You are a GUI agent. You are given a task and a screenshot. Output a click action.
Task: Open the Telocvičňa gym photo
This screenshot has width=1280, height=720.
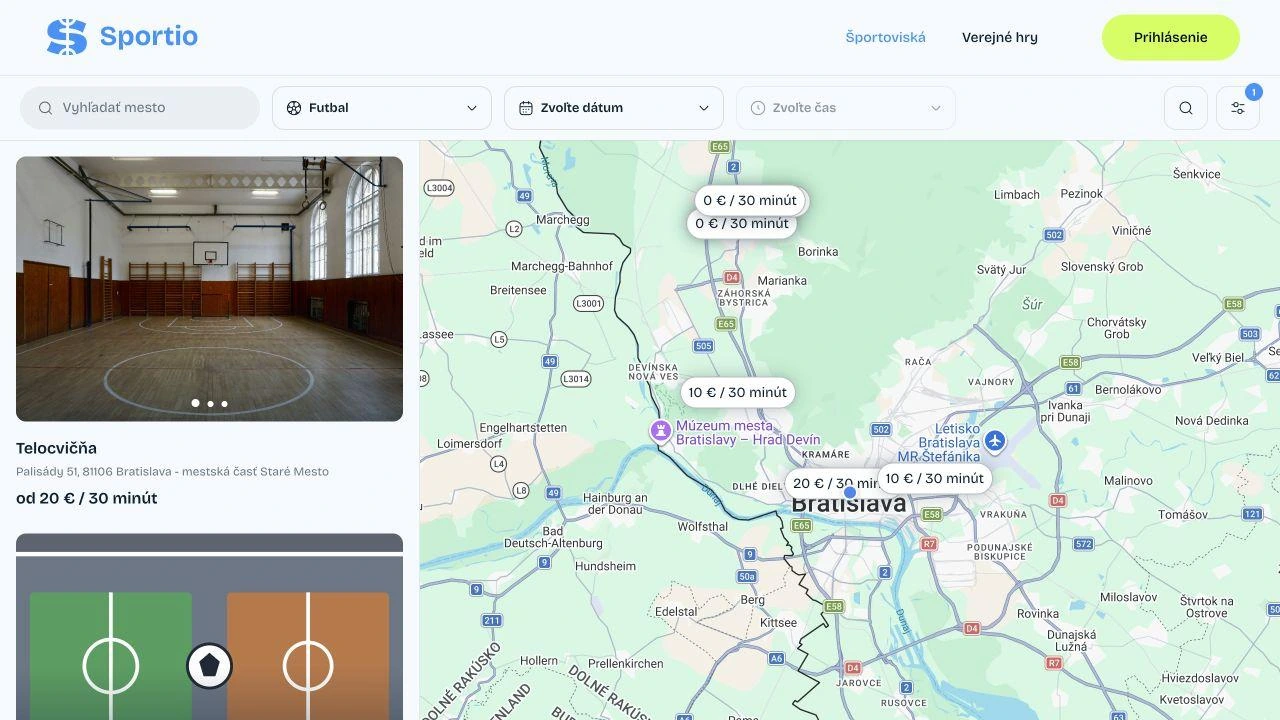tap(209, 289)
